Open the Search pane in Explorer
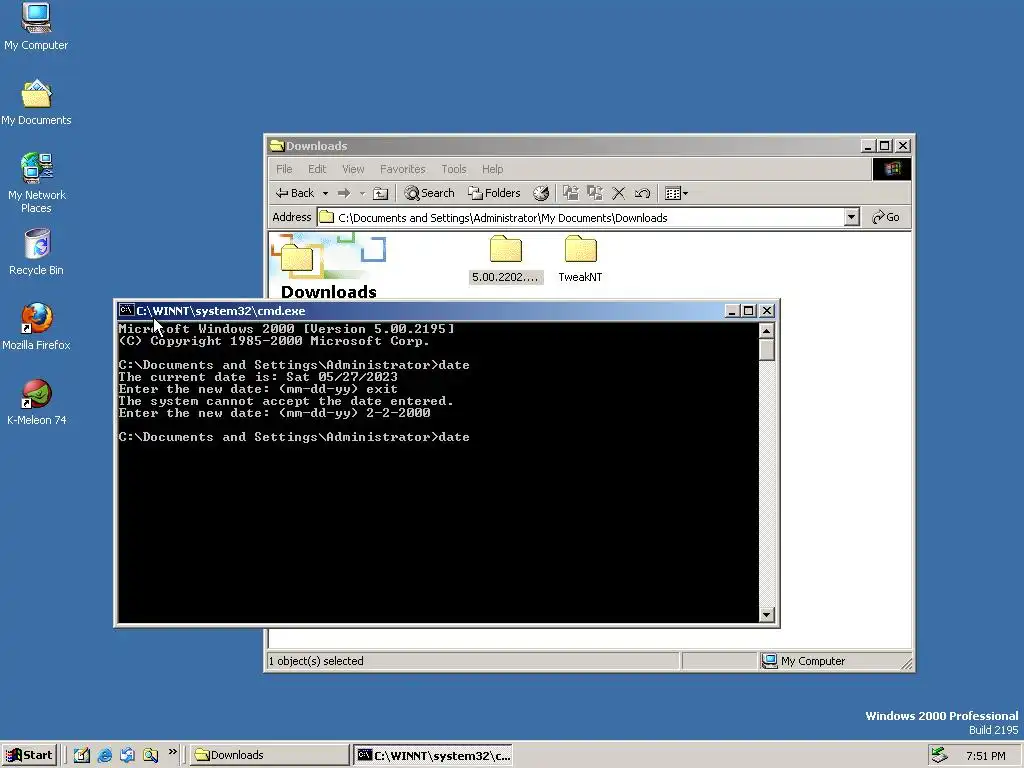1024x768 pixels. 429,193
